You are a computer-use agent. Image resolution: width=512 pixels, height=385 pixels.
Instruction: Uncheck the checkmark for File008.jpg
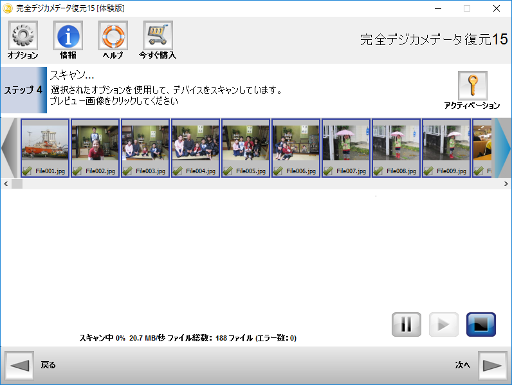378,171
